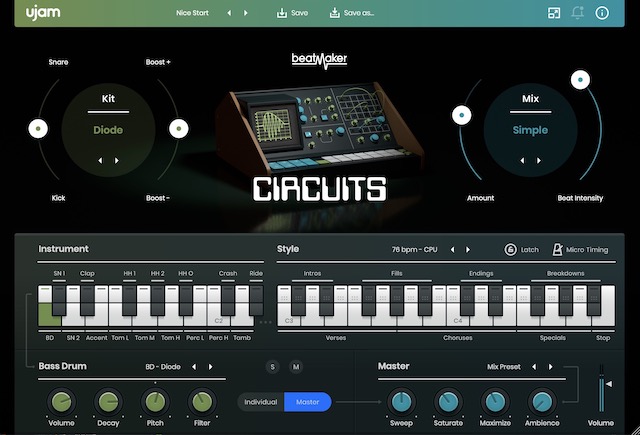Click the Micro Timing metronome icon
The height and width of the screenshot is (435, 640).
point(556,249)
